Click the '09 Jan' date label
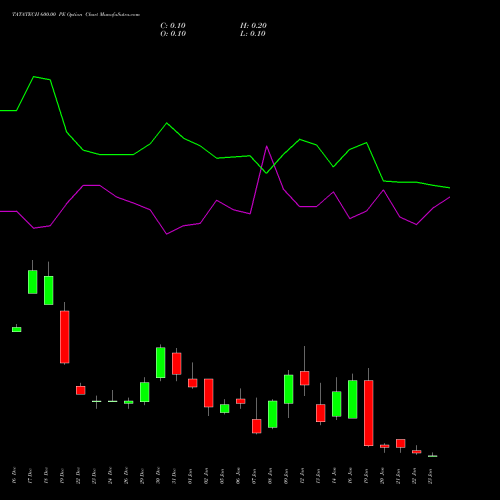The height and width of the screenshot is (500, 500). [x=286, y=476]
